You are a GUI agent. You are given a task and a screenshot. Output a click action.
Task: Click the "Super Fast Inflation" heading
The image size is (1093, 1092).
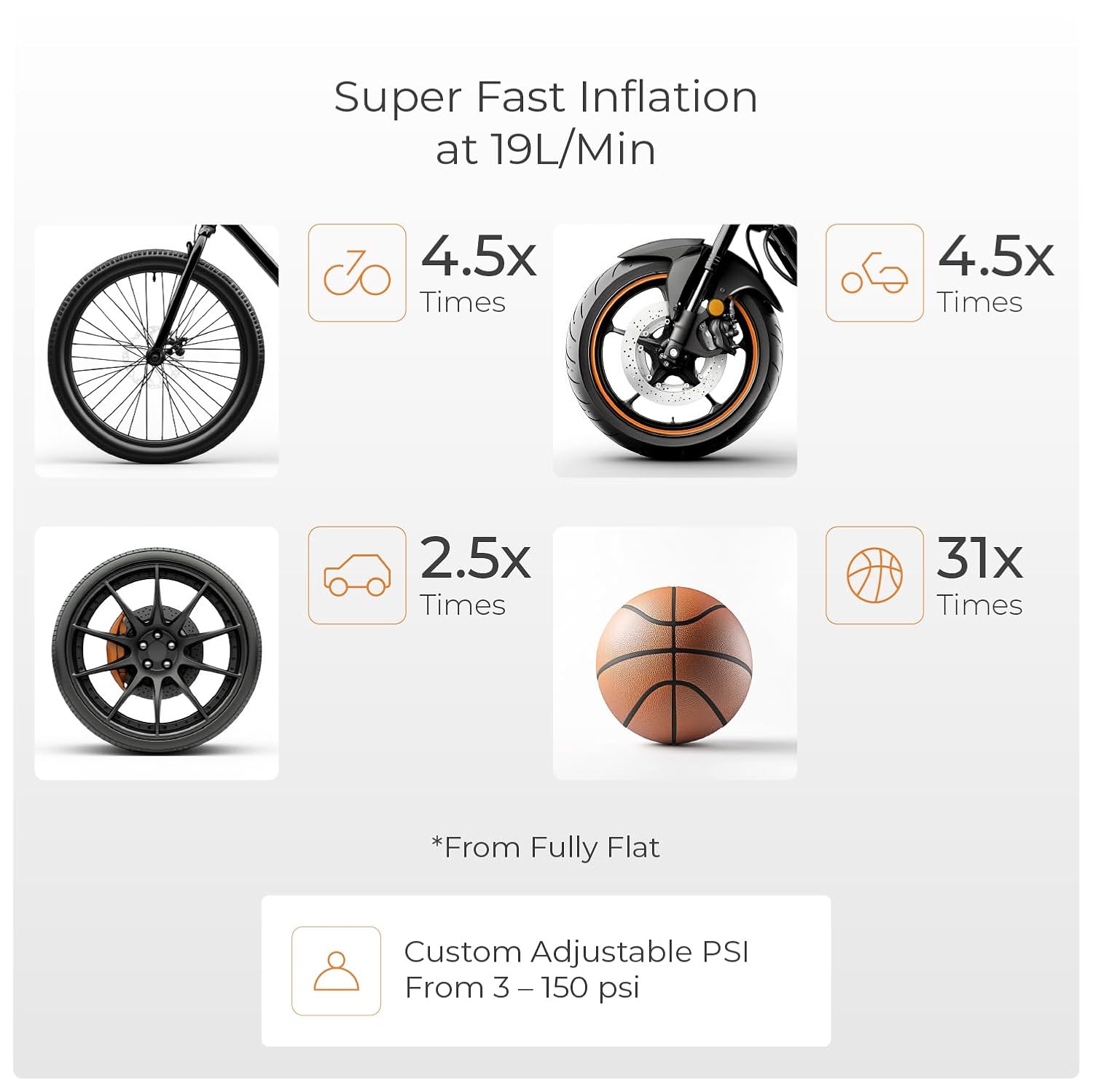pyautogui.click(x=546, y=98)
